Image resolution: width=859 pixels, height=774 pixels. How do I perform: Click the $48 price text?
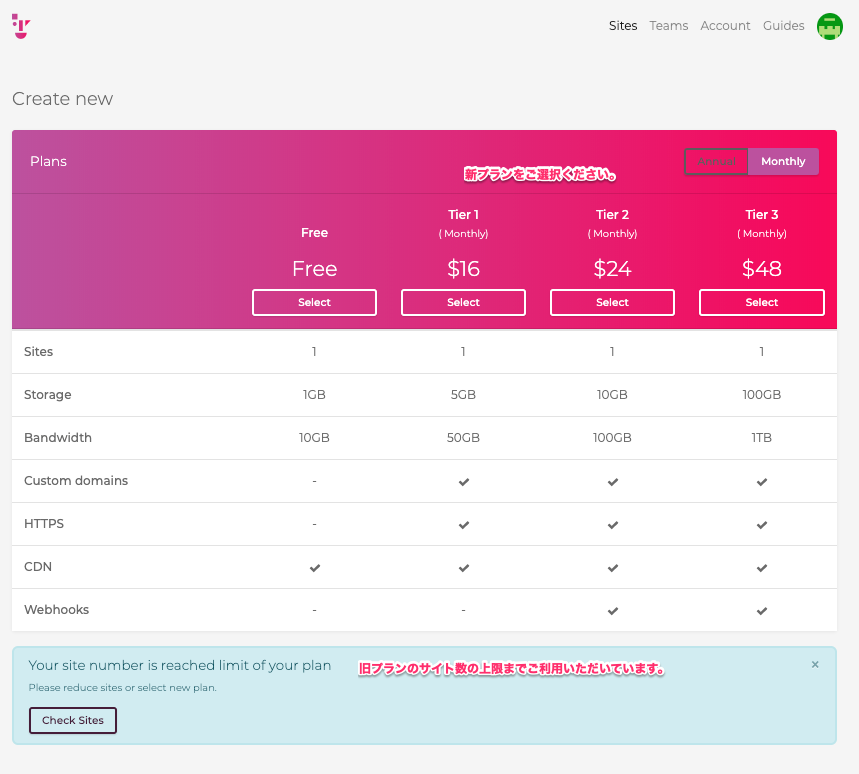[761, 268]
